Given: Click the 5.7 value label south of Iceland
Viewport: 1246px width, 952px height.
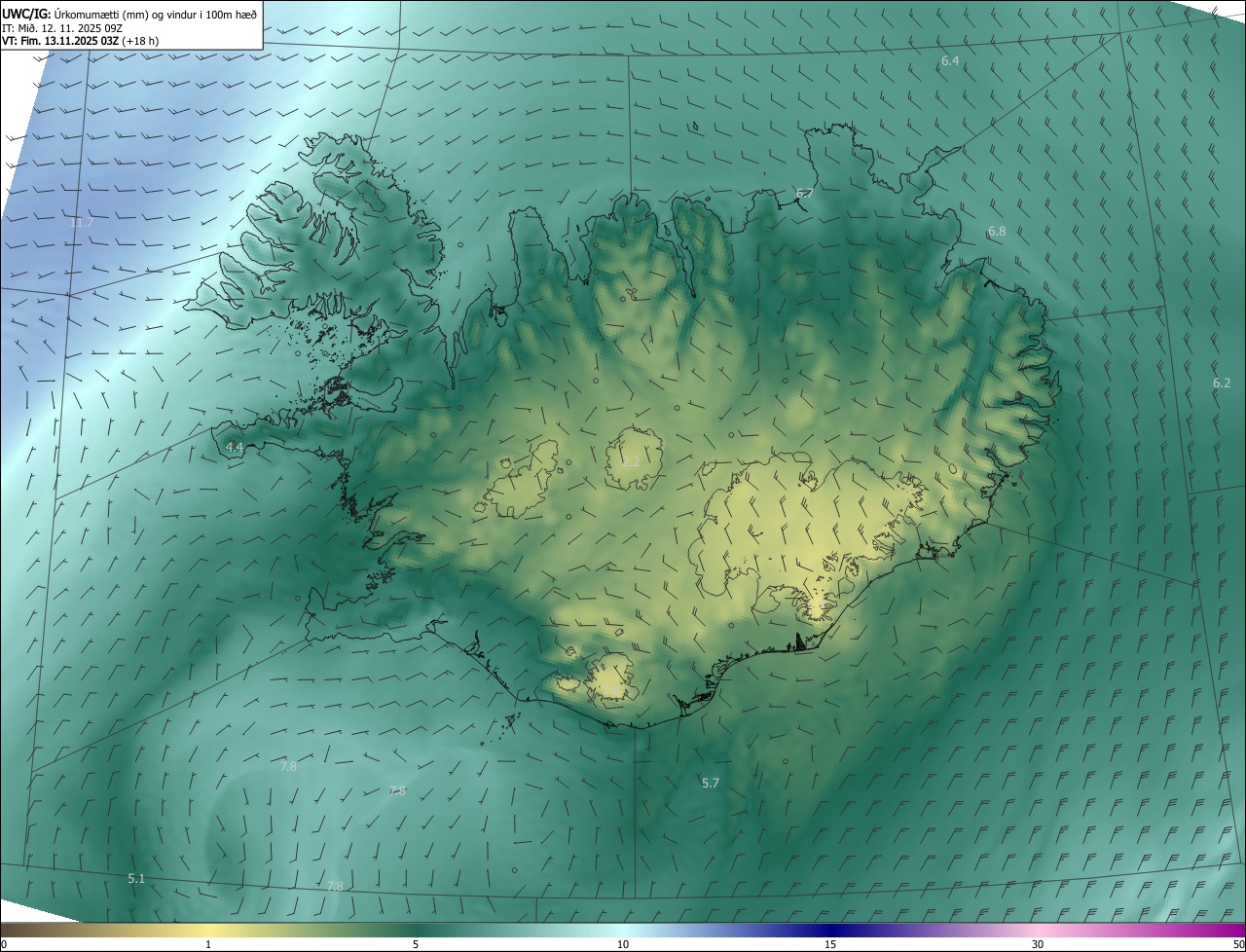Looking at the screenshot, I should coord(711,783).
